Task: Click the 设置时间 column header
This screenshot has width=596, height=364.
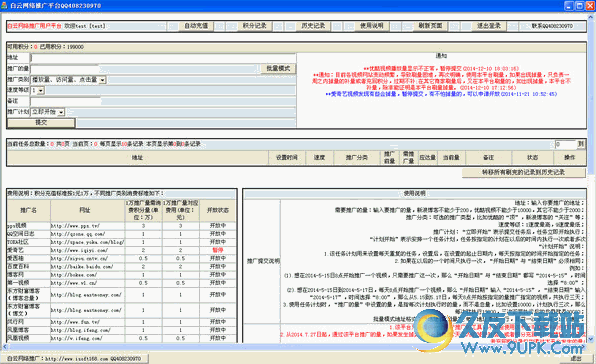Action: [x=287, y=157]
